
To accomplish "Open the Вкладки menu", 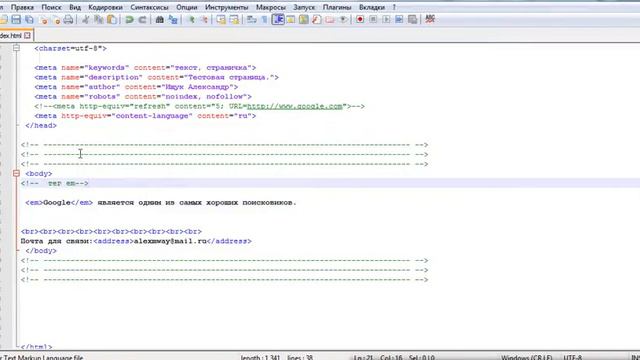I will click(x=372, y=7).
